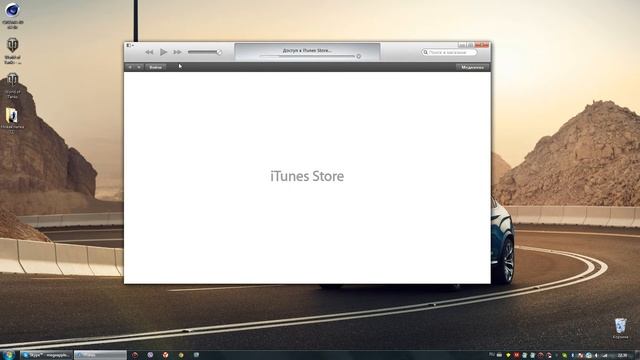Go forward in iTunes Store navigation
The image size is (640, 360).
click(x=139, y=67)
